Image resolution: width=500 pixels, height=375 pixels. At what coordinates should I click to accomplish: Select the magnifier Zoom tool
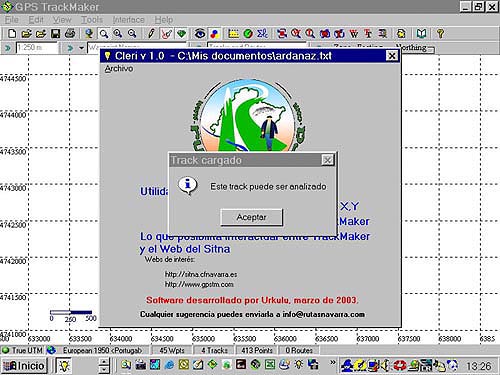click(104, 34)
